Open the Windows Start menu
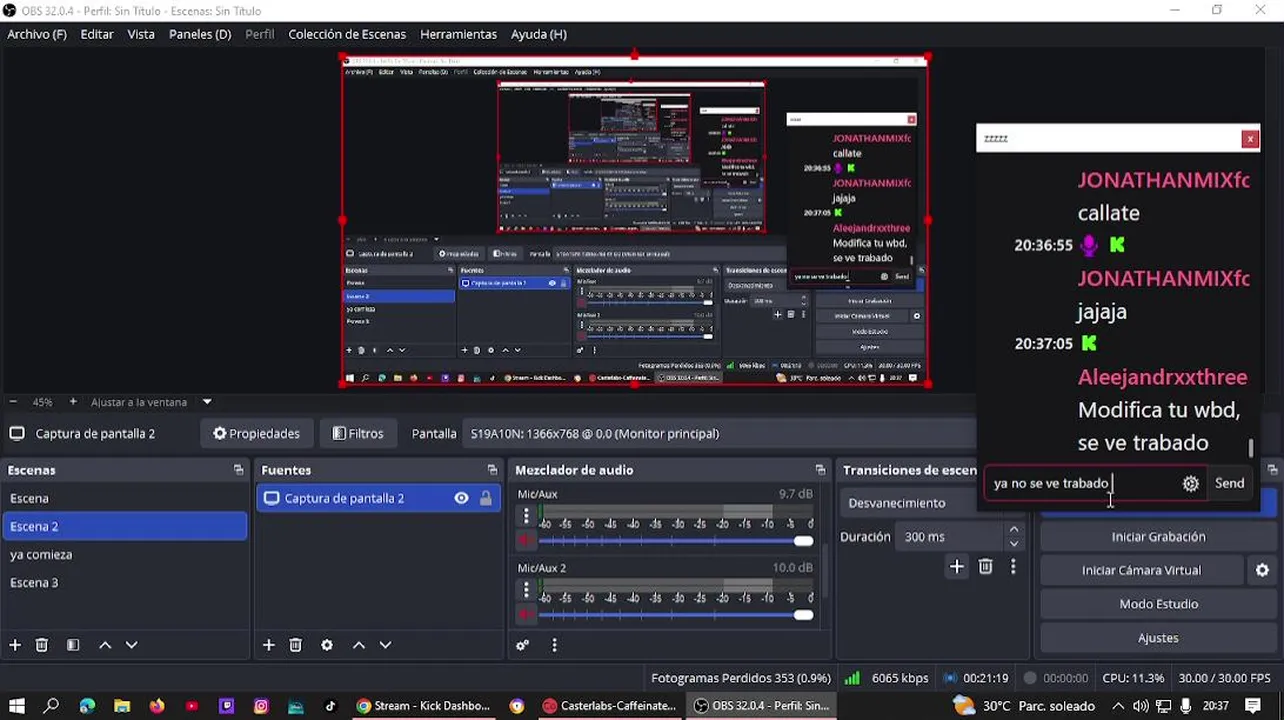The width and height of the screenshot is (1284, 720). 16,706
